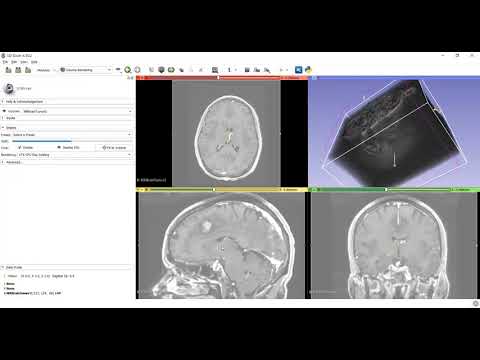Go to the next module with forward arrow
The height and width of the screenshot is (360, 480).
tap(137, 70)
